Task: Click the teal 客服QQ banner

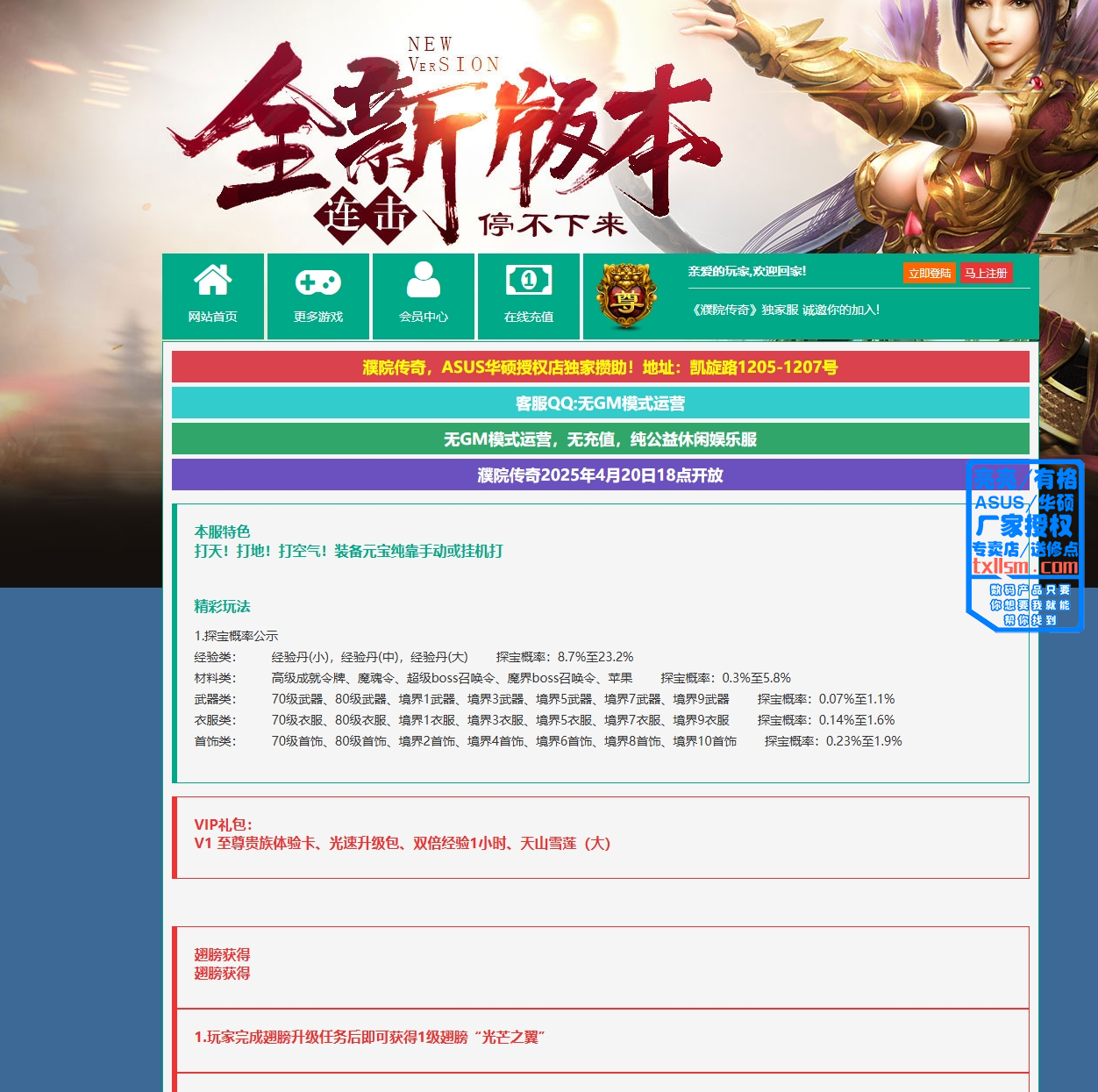Action: pos(601,403)
